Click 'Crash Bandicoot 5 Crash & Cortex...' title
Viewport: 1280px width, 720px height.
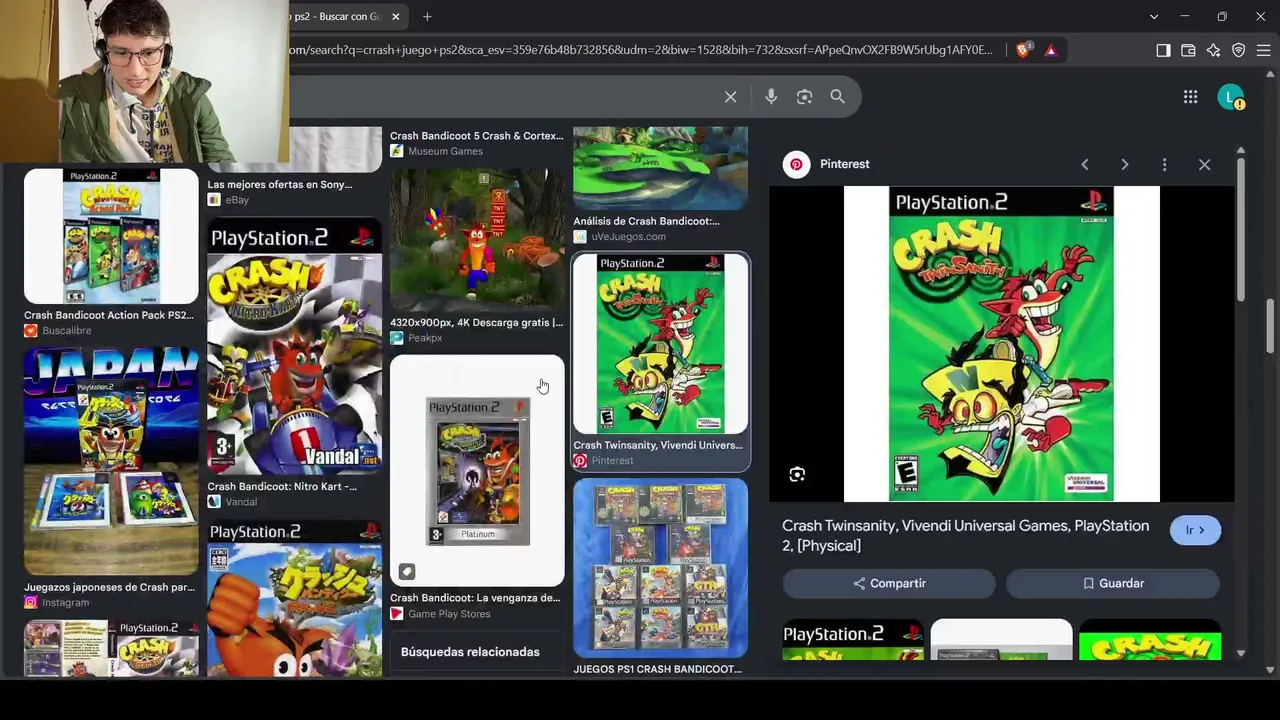[x=476, y=135]
